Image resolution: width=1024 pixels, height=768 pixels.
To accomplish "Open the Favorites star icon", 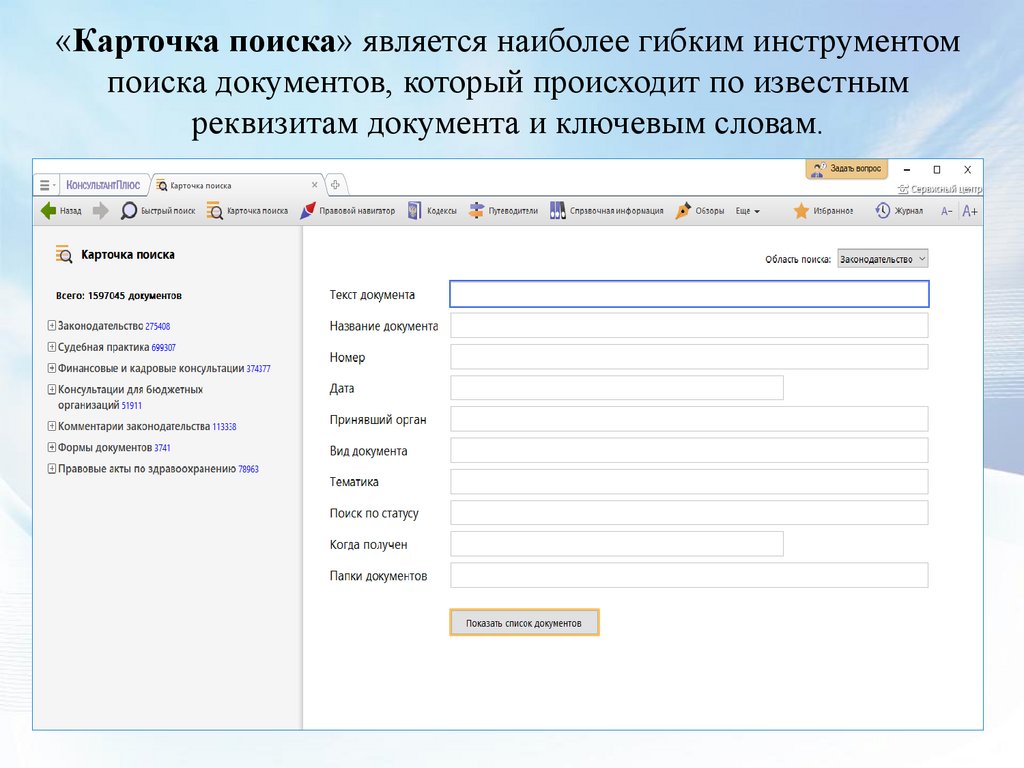I will [x=801, y=211].
